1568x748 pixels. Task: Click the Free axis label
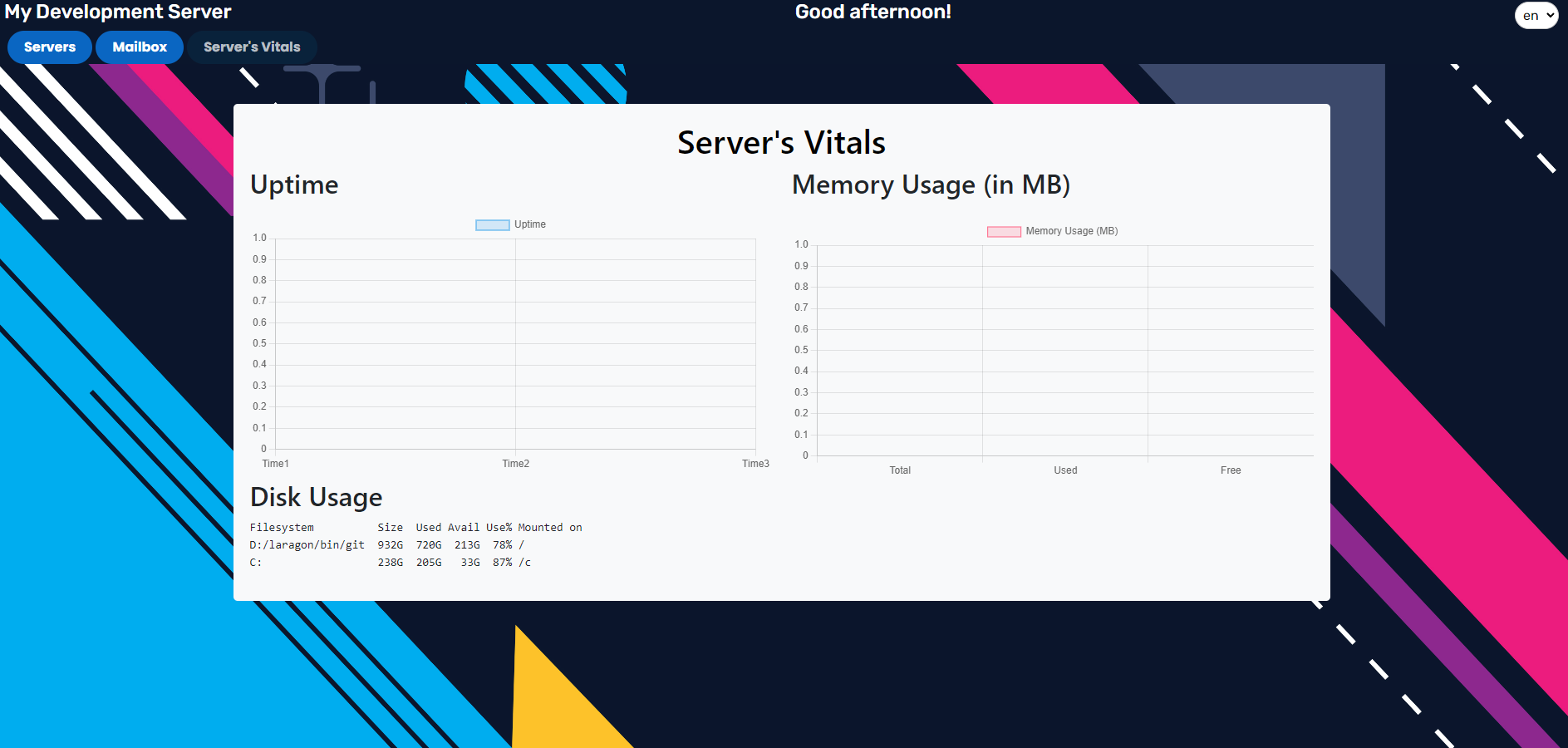(x=1231, y=470)
